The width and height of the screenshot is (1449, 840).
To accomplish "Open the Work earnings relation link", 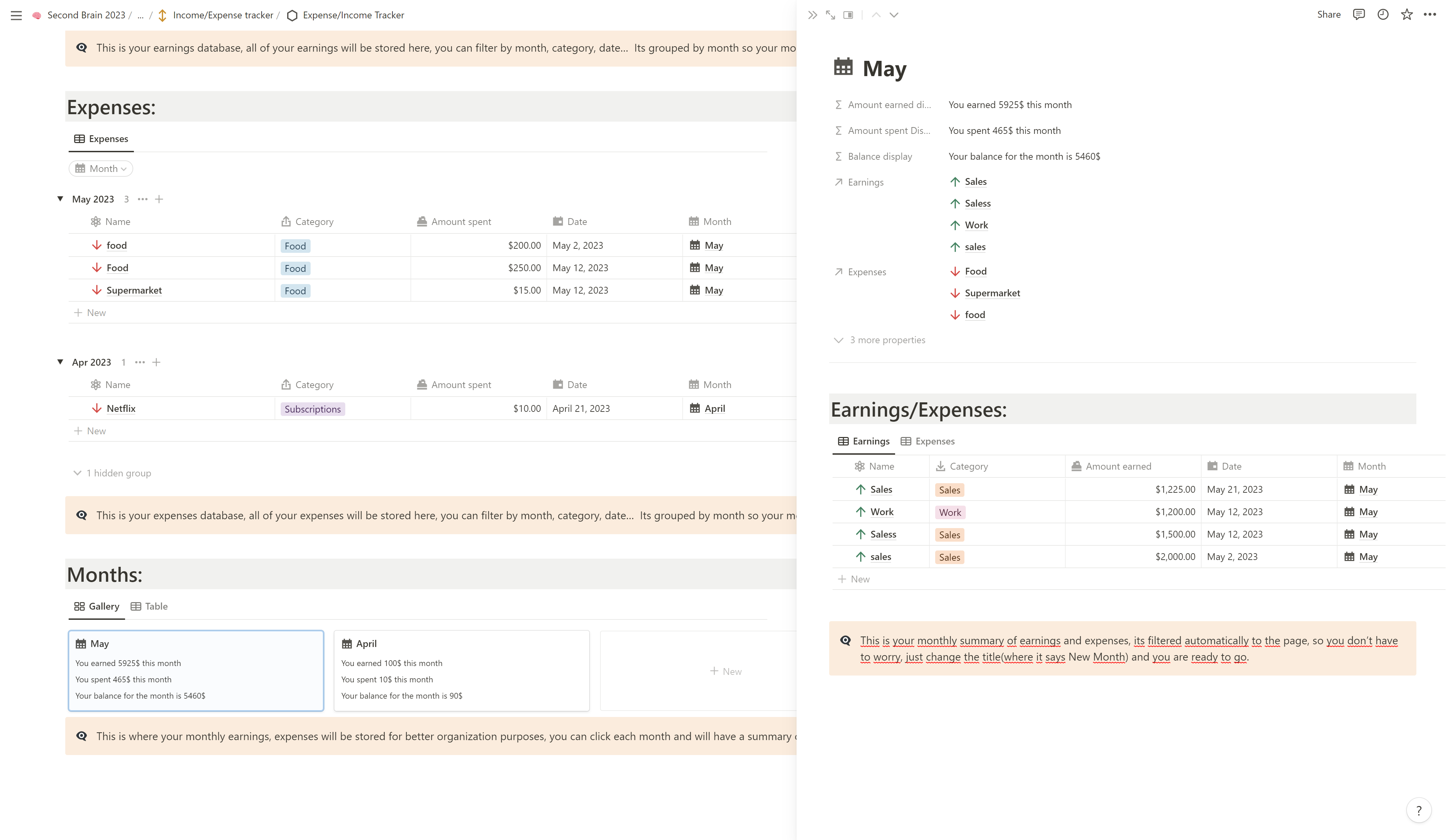I will point(976,225).
